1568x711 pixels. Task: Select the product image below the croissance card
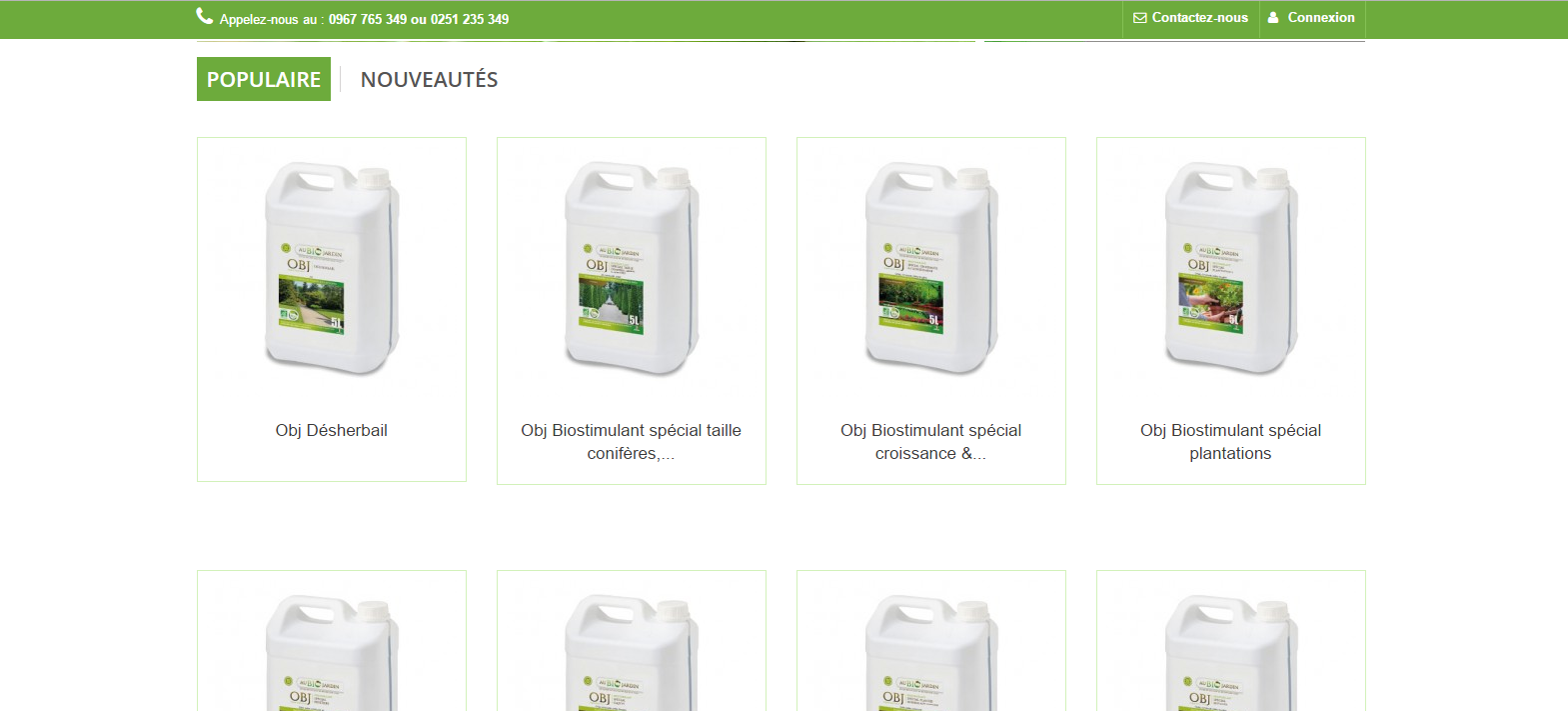(x=931, y=650)
